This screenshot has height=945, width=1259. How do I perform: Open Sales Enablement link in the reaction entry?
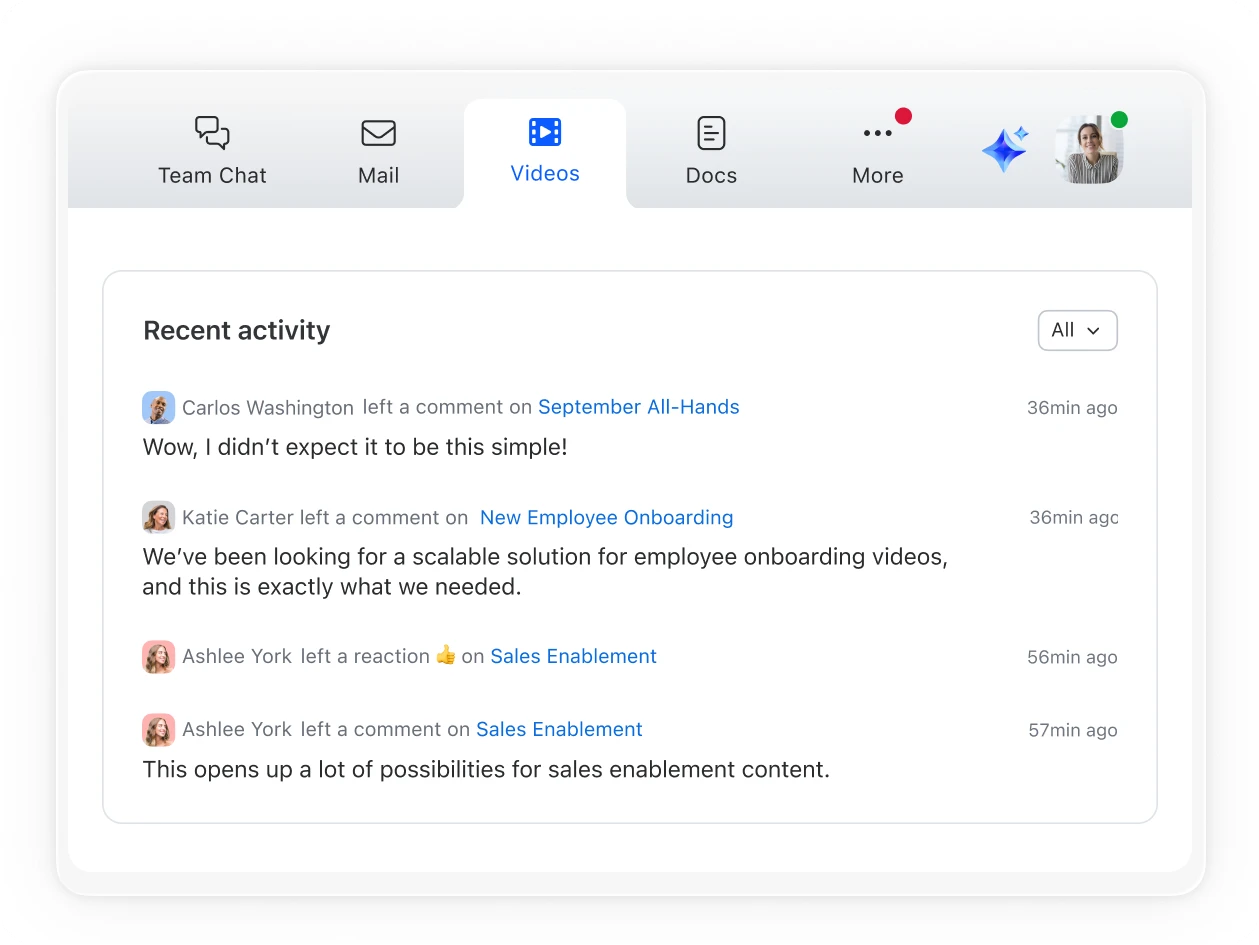coord(573,657)
